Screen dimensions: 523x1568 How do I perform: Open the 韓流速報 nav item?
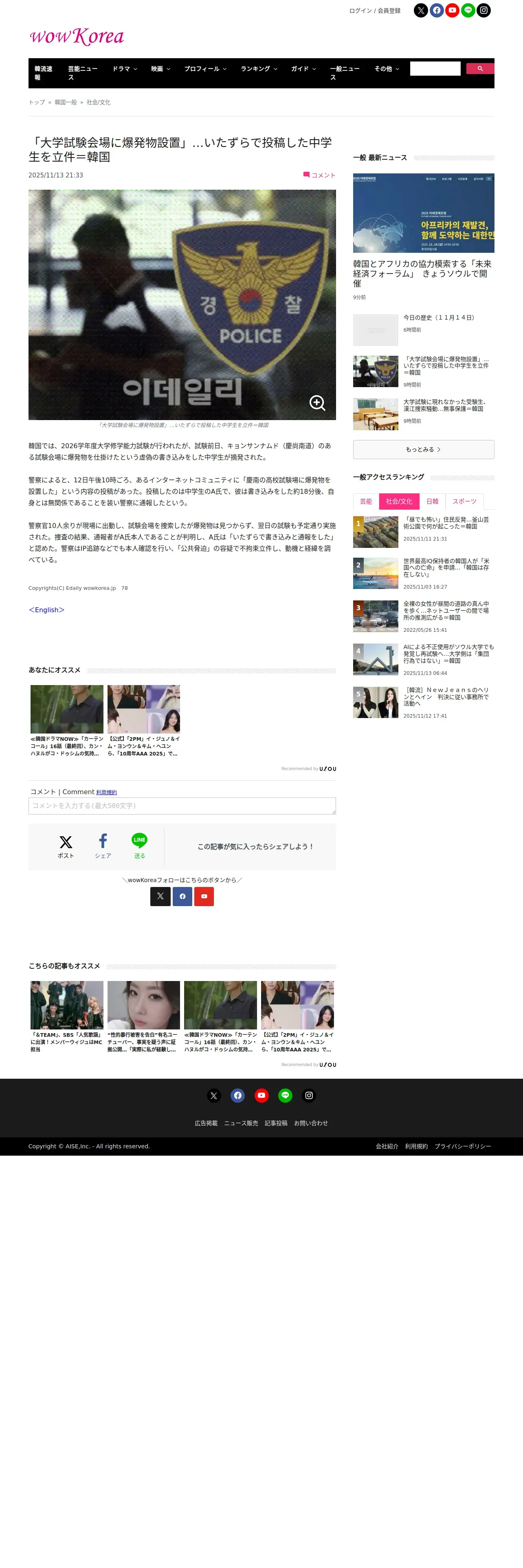coord(43,73)
